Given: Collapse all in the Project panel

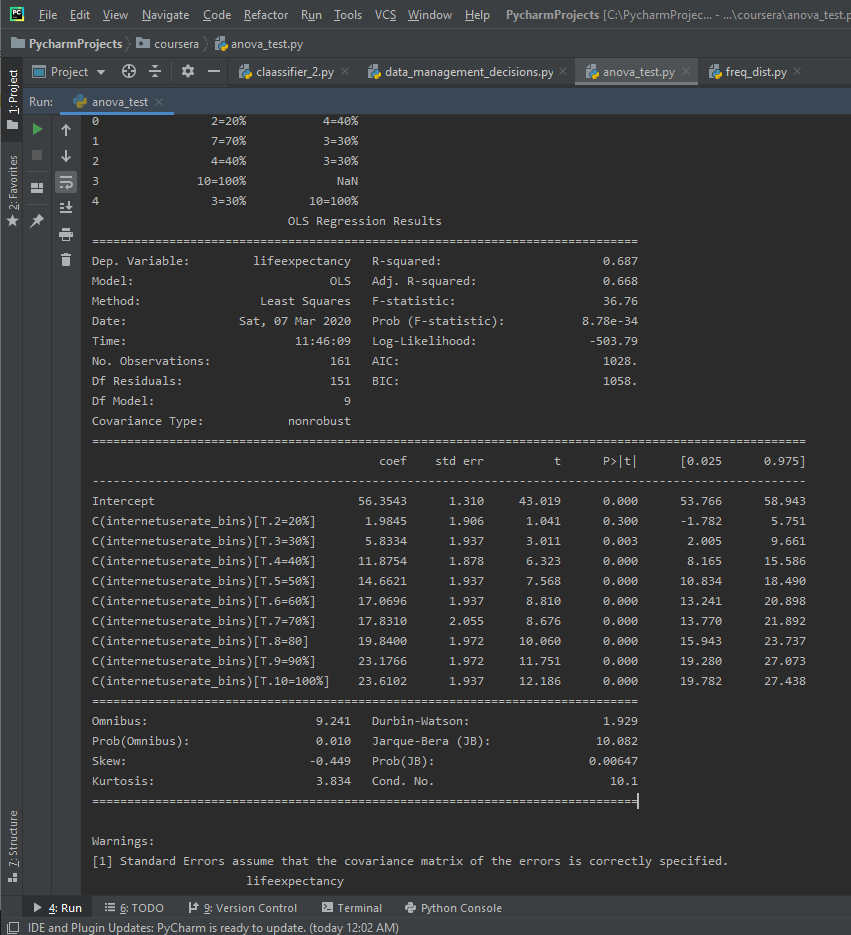Looking at the screenshot, I should point(155,72).
